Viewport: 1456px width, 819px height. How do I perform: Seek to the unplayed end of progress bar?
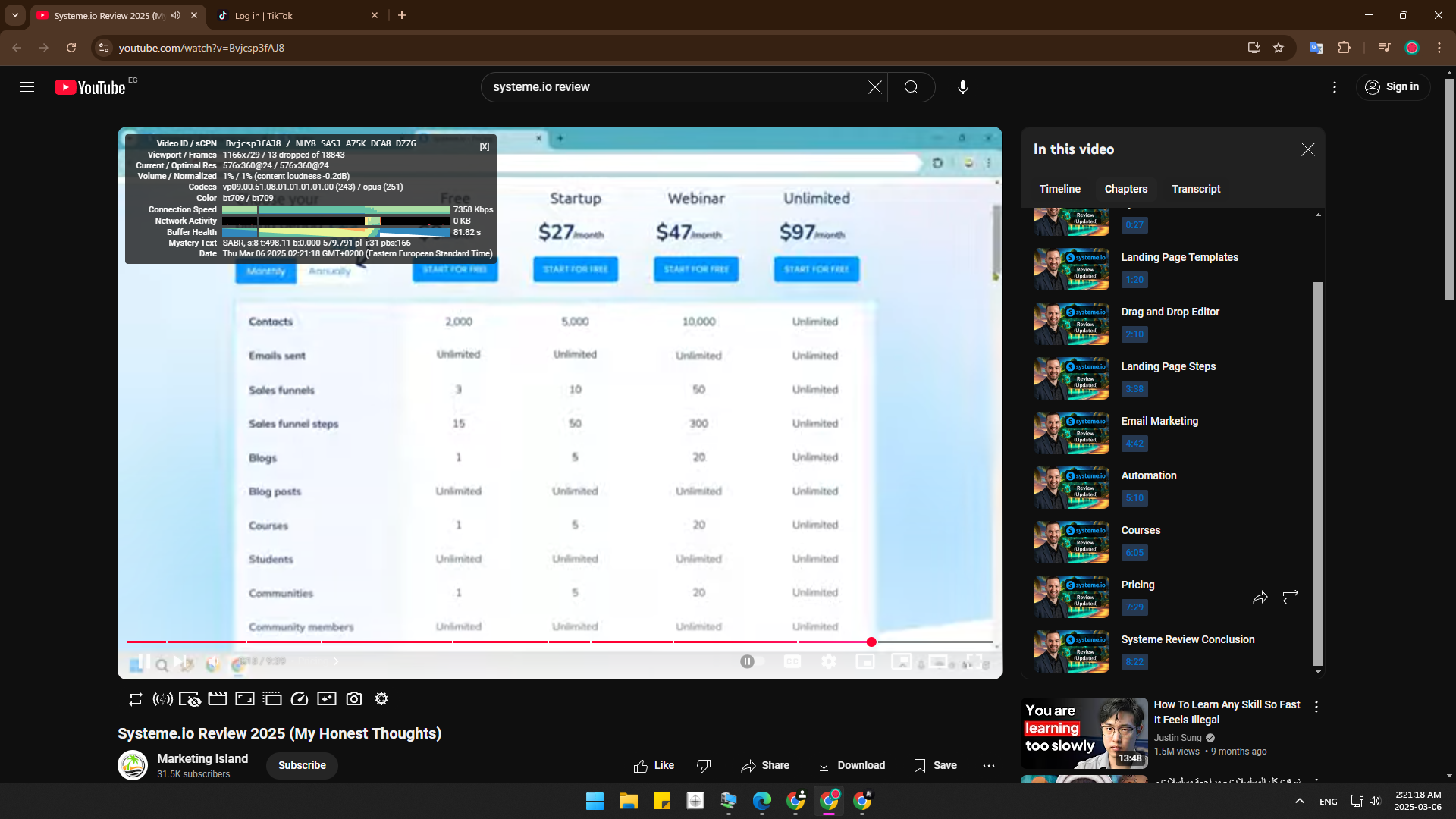pos(934,642)
